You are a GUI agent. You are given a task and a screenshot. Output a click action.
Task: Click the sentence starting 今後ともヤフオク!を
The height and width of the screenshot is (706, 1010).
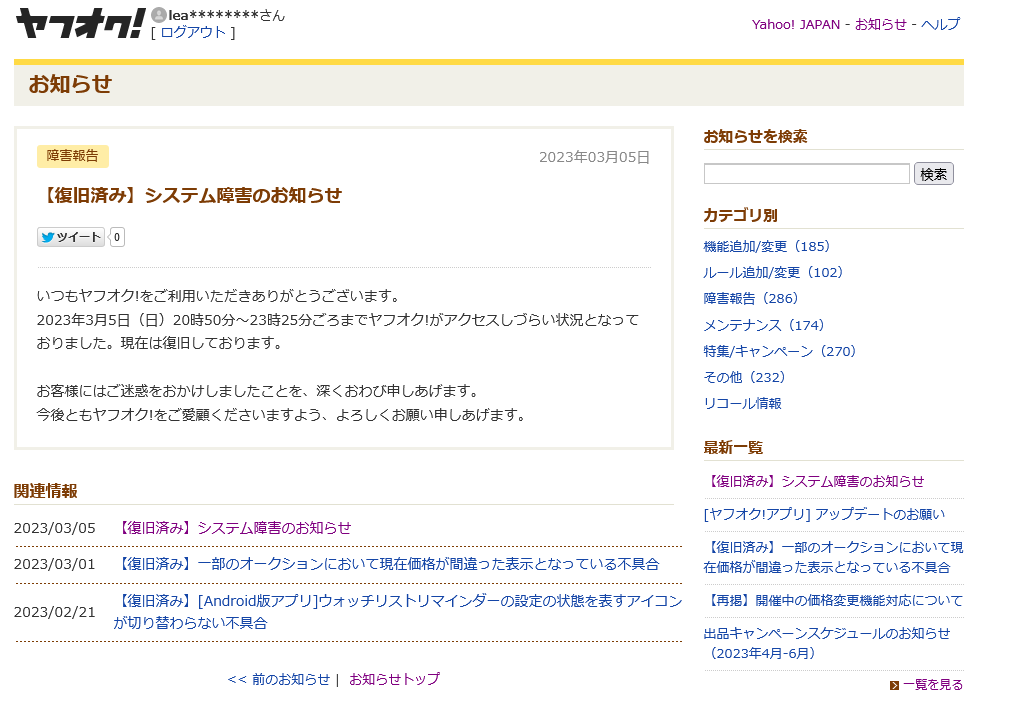pyautogui.click(x=283, y=415)
